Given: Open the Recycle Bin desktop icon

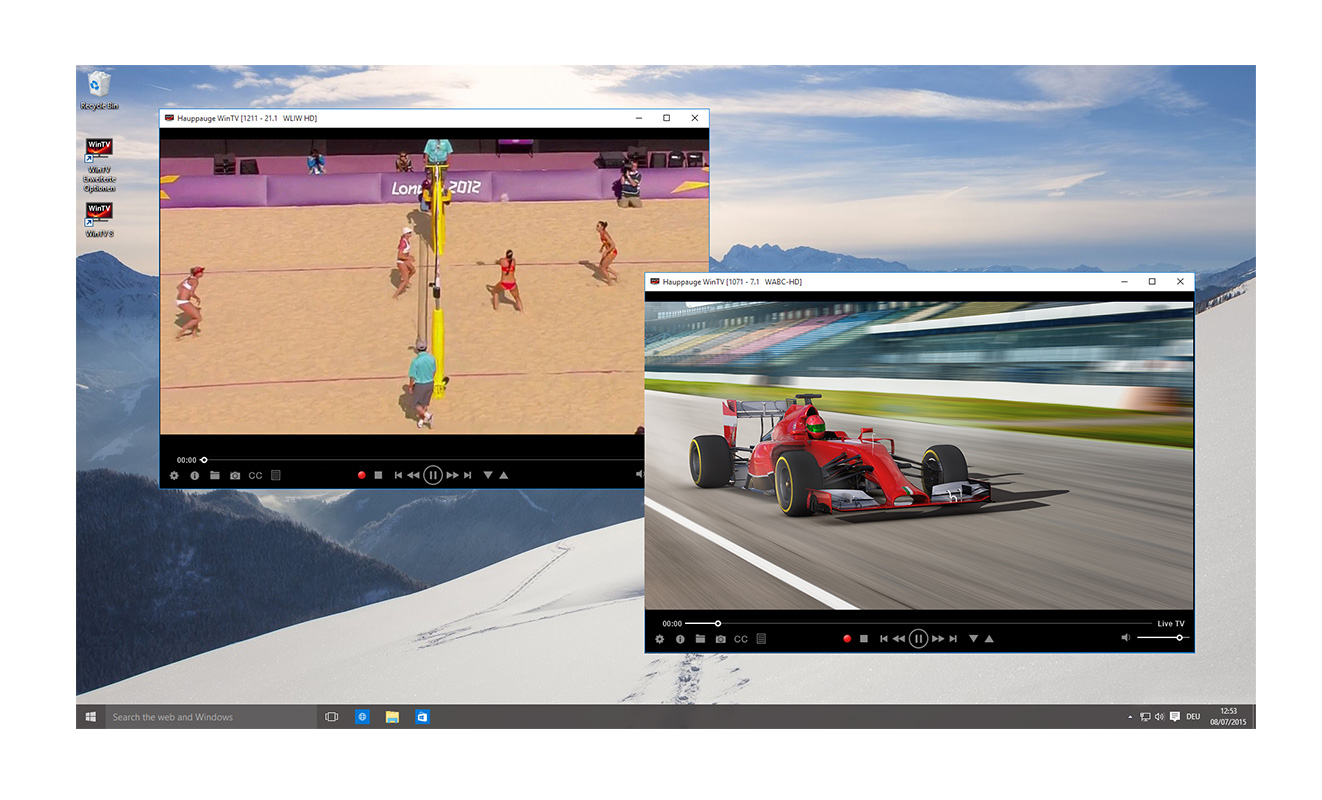Looking at the screenshot, I should coord(99,90).
